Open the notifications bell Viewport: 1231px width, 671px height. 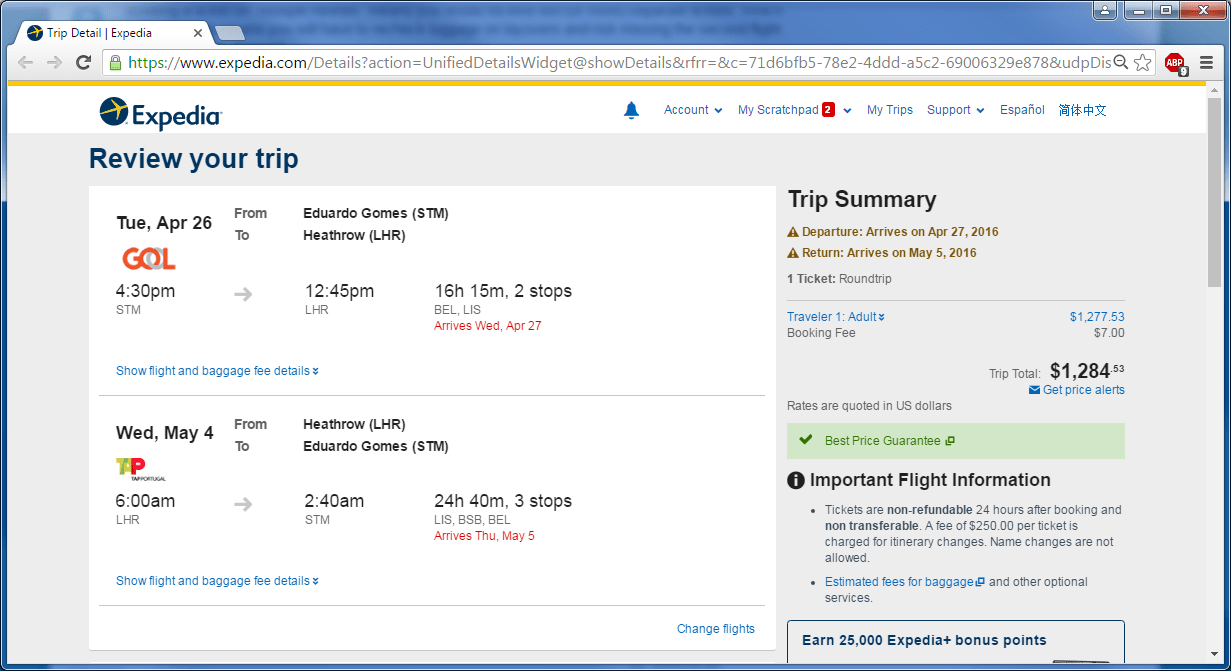[x=631, y=110]
